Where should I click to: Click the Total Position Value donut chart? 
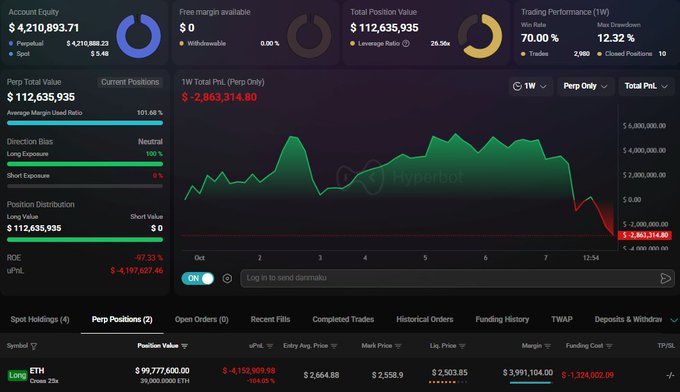click(x=480, y=36)
